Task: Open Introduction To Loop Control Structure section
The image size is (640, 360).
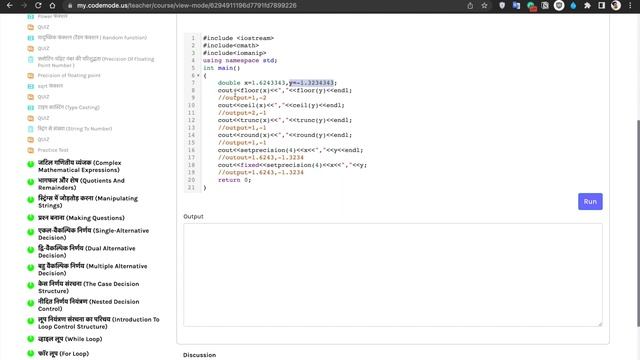Action: [99, 323]
